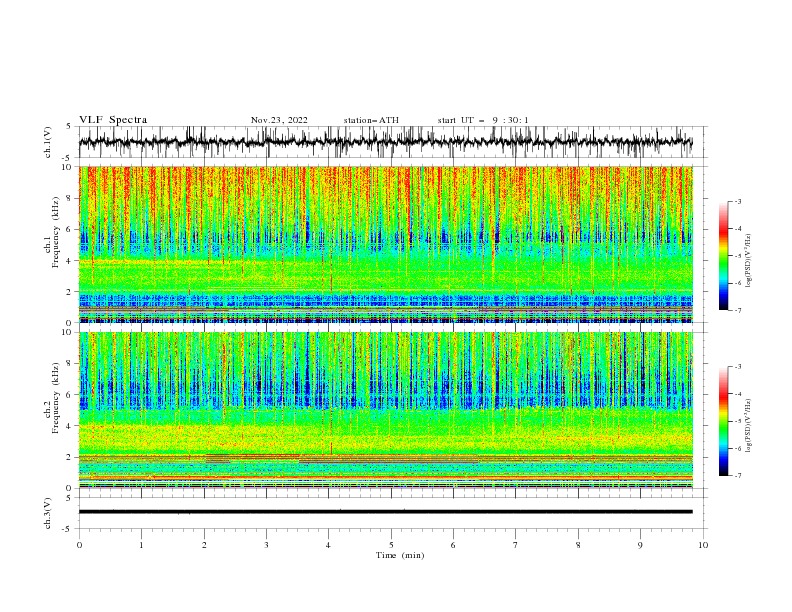Click the 'ch.3(V)' axis label

pos(48,513)
